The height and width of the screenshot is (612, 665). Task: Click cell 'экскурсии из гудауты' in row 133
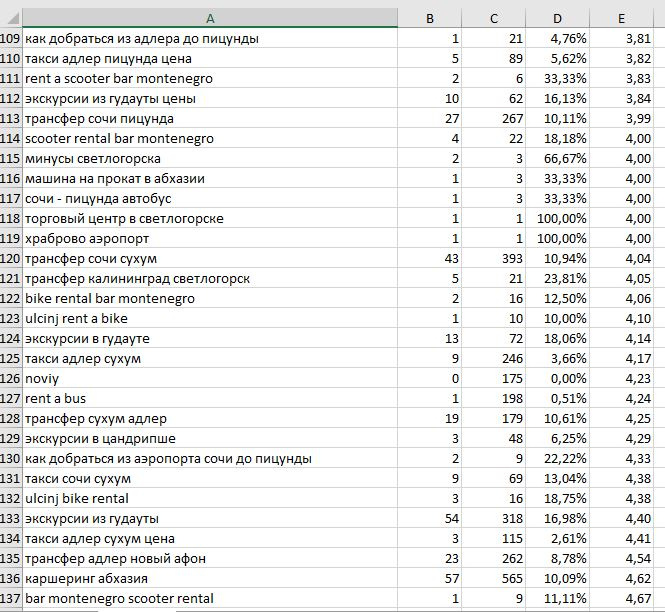(x=210, y=519)
